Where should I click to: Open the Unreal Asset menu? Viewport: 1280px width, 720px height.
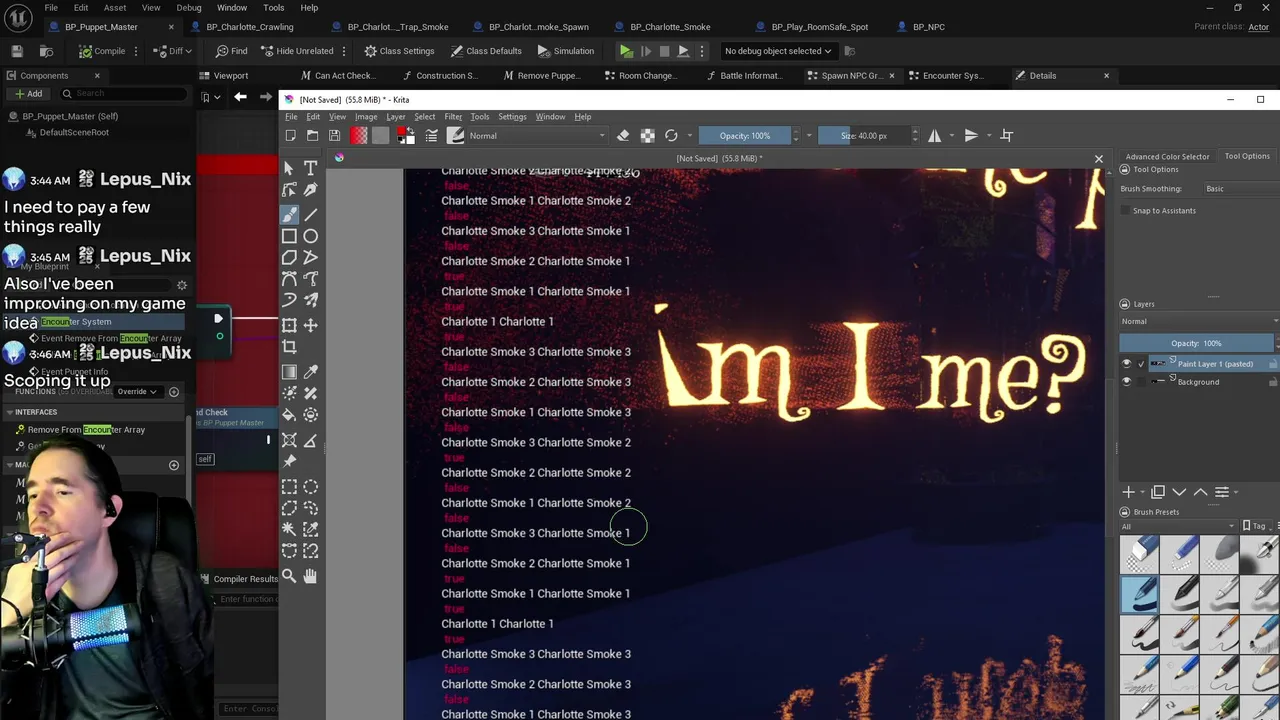pos(115,7)
